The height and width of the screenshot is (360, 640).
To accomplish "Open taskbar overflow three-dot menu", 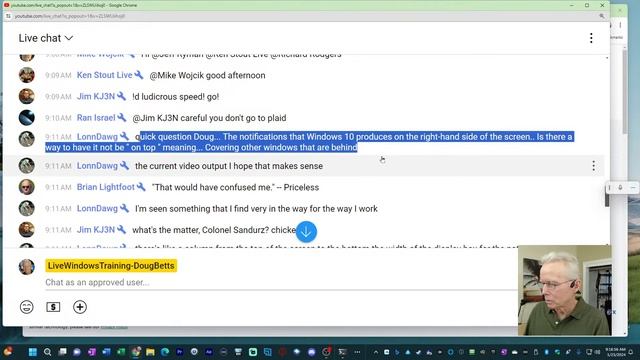I will [x=357, y=352].
